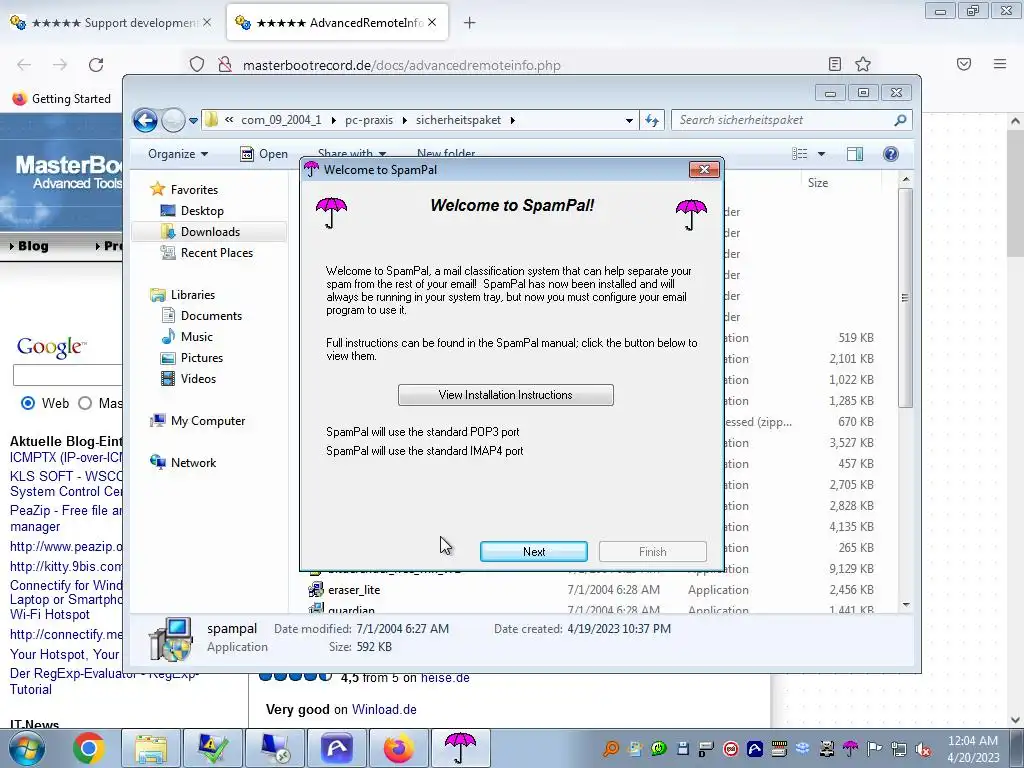
Task: Click the Explorer refresh address button
Action: coord(652,120)
